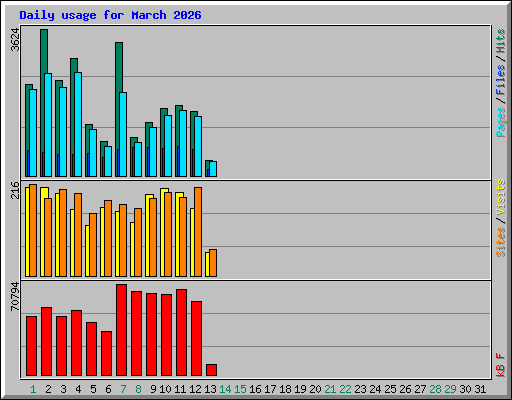Click the orange sites bar for day 13
Image resolution: width=512 pixels, height=400 pixels.
pos(213,263)
